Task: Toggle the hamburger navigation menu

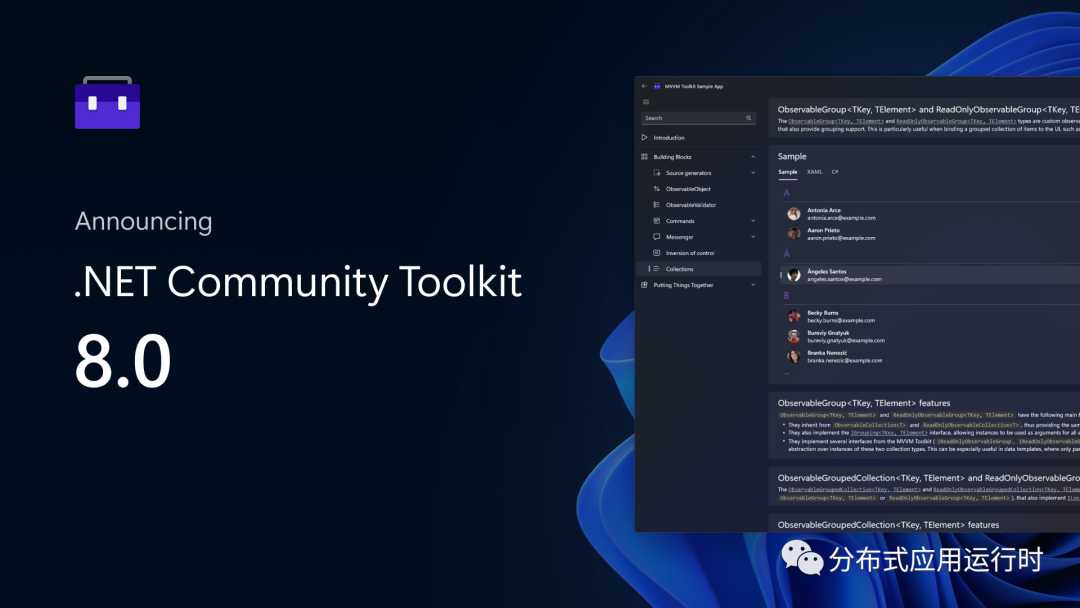Action: [646, 102]
